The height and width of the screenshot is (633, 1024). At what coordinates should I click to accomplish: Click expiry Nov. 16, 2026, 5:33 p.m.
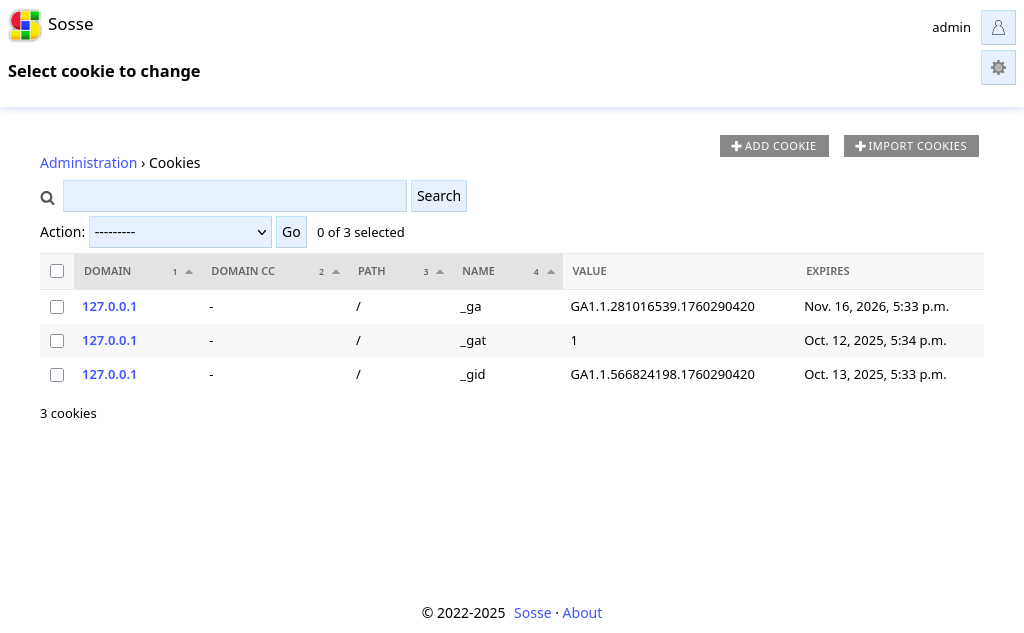point(876,306)
